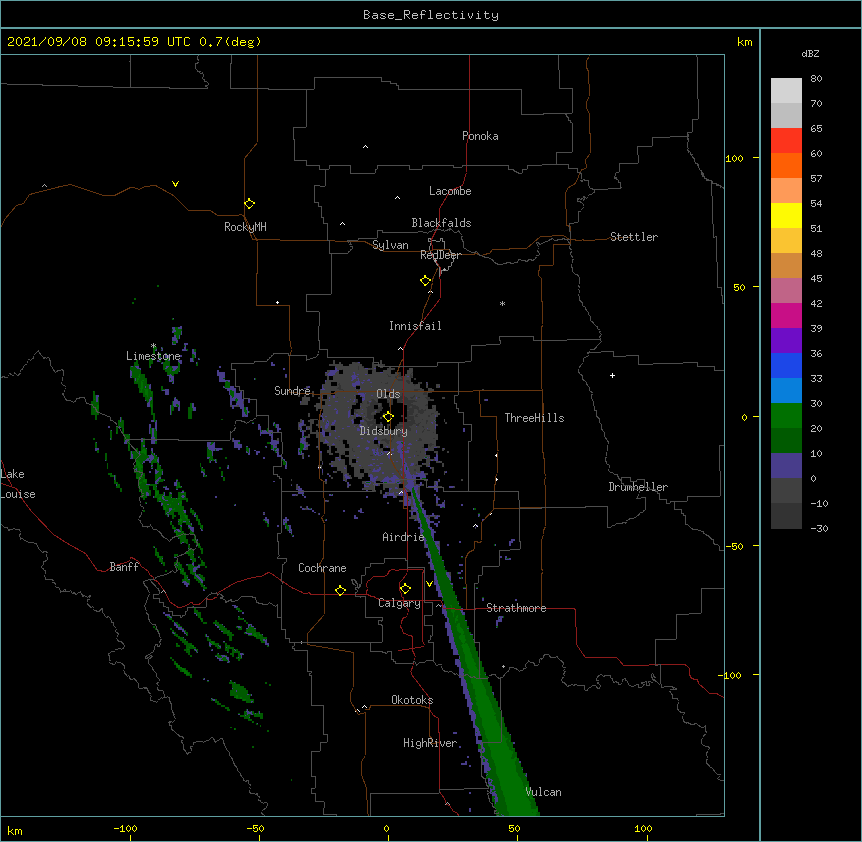The width and height of the screenshot is (862, 842).
Task: Click the Innisfail city label
Action: 415,326
